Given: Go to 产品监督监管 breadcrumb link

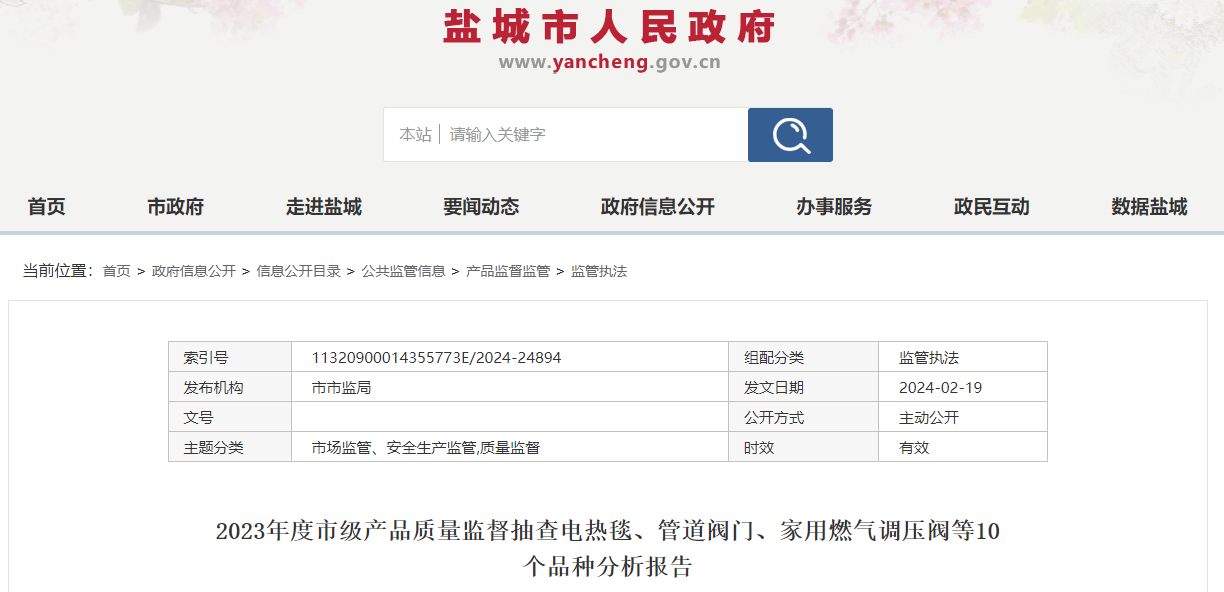Looking at the screenshot, I should 508,271.
